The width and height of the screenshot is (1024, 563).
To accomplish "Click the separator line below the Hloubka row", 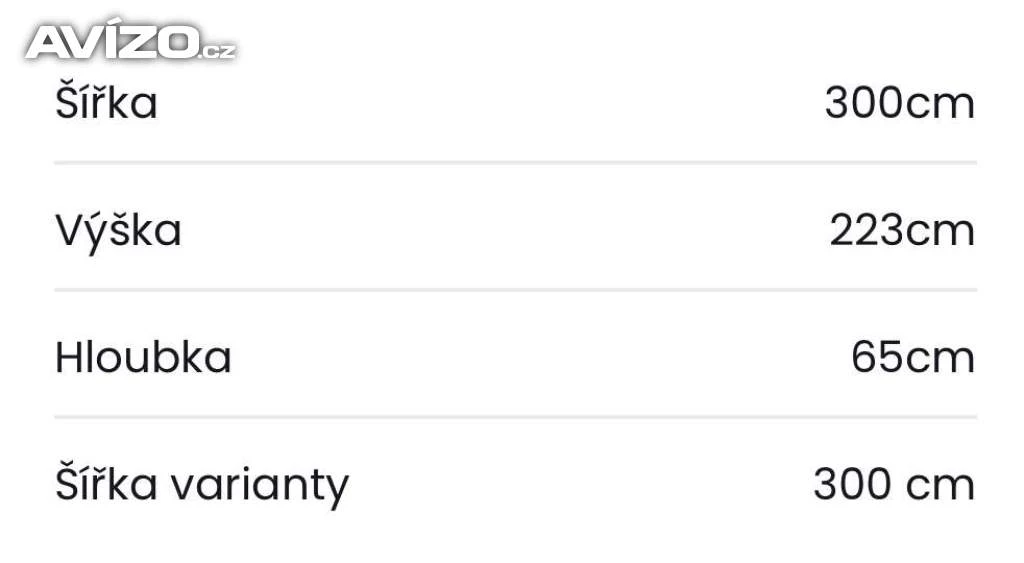I will [x=515, y=416].
